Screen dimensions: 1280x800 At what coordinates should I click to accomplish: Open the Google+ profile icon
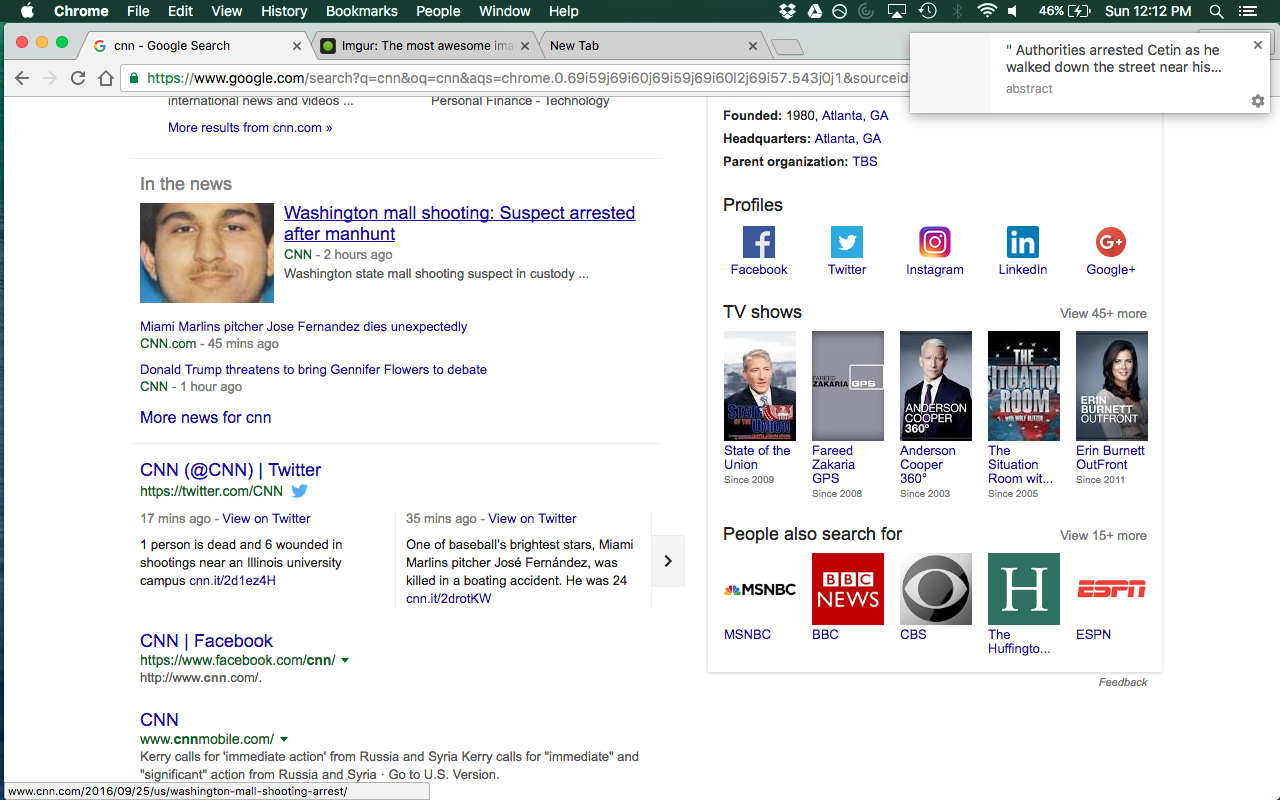point(1111,242)
